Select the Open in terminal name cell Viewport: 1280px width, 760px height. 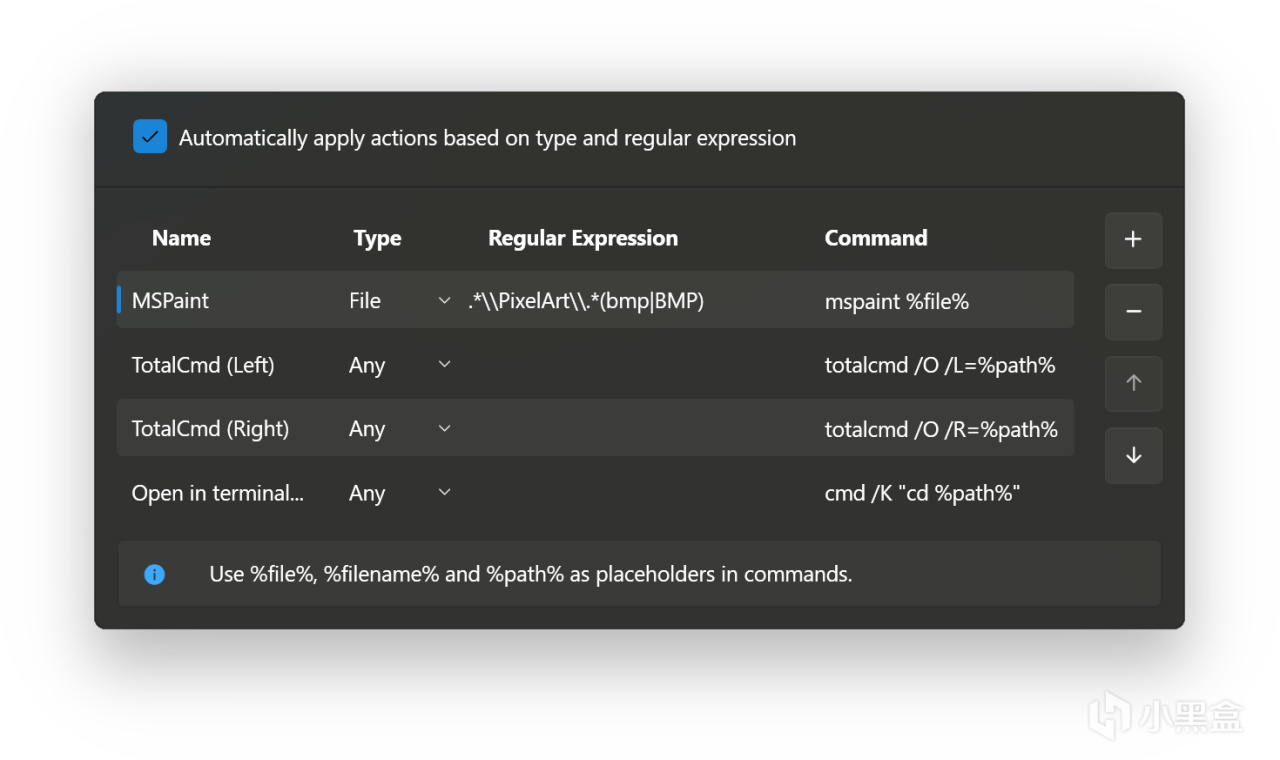[x=217, y=493]
